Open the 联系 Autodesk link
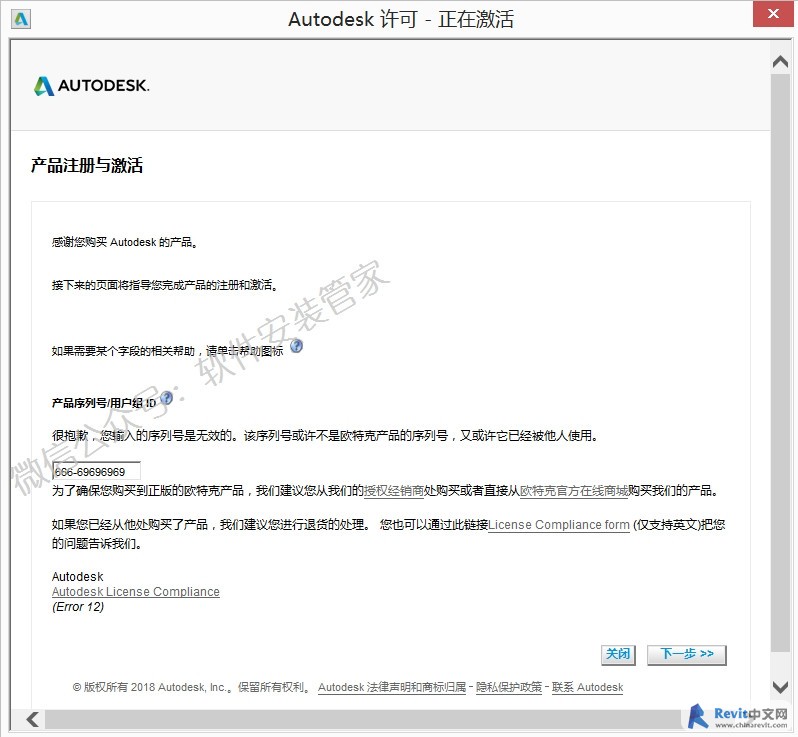Screen dimensions: 798x737 point(587,687)
